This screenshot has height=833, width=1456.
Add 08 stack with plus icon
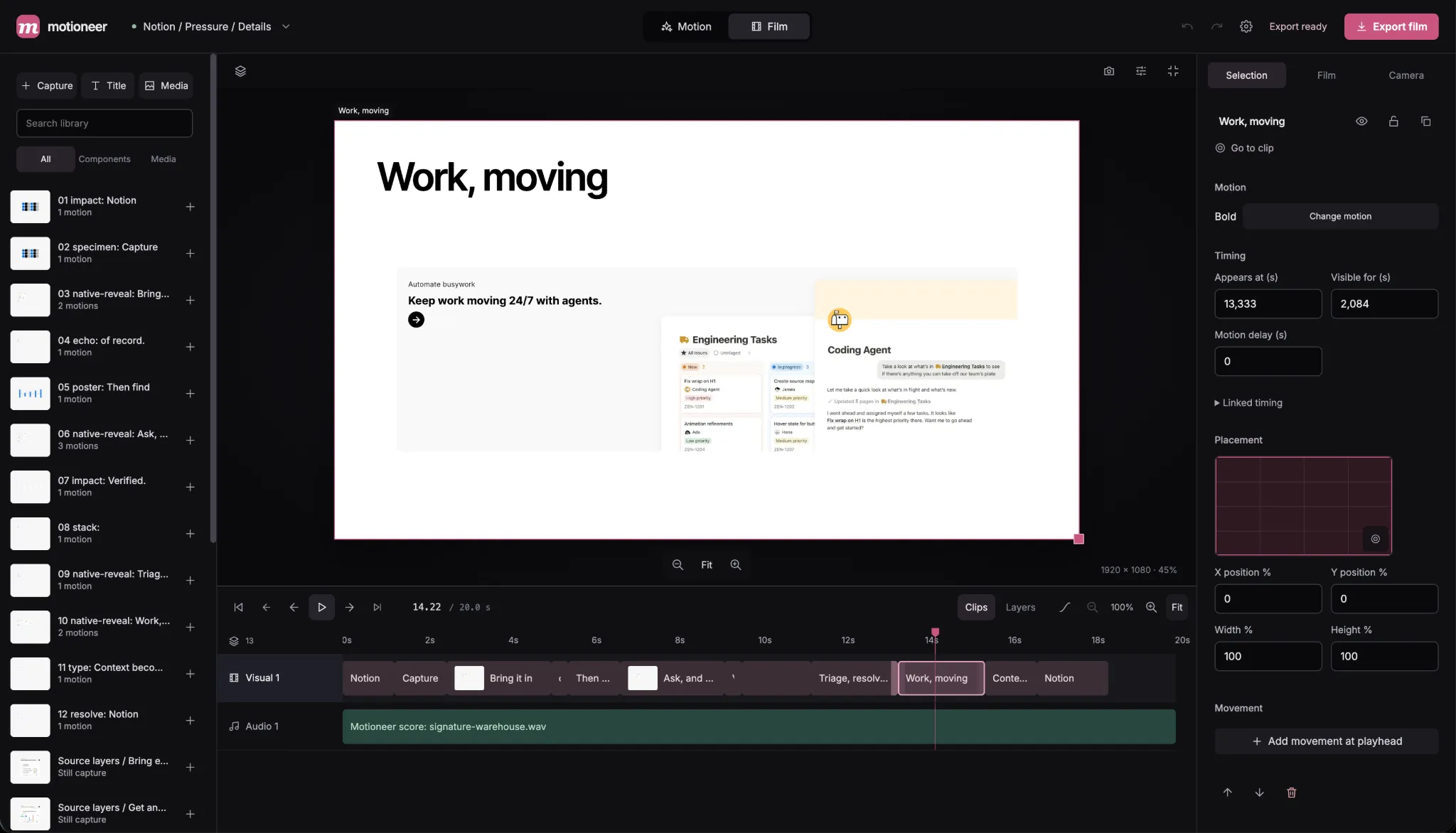pos(191,534)
